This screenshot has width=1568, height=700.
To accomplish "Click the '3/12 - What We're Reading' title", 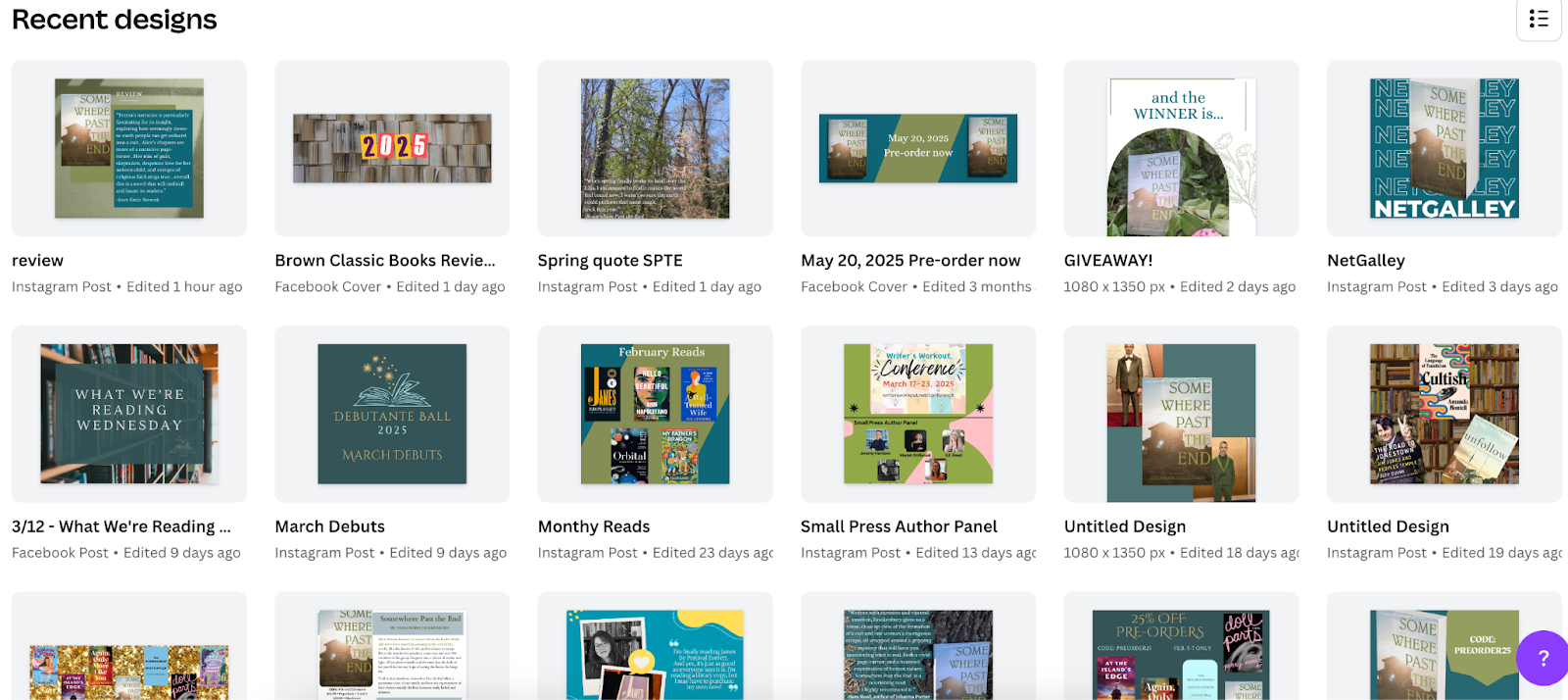I will pos(122,526).
